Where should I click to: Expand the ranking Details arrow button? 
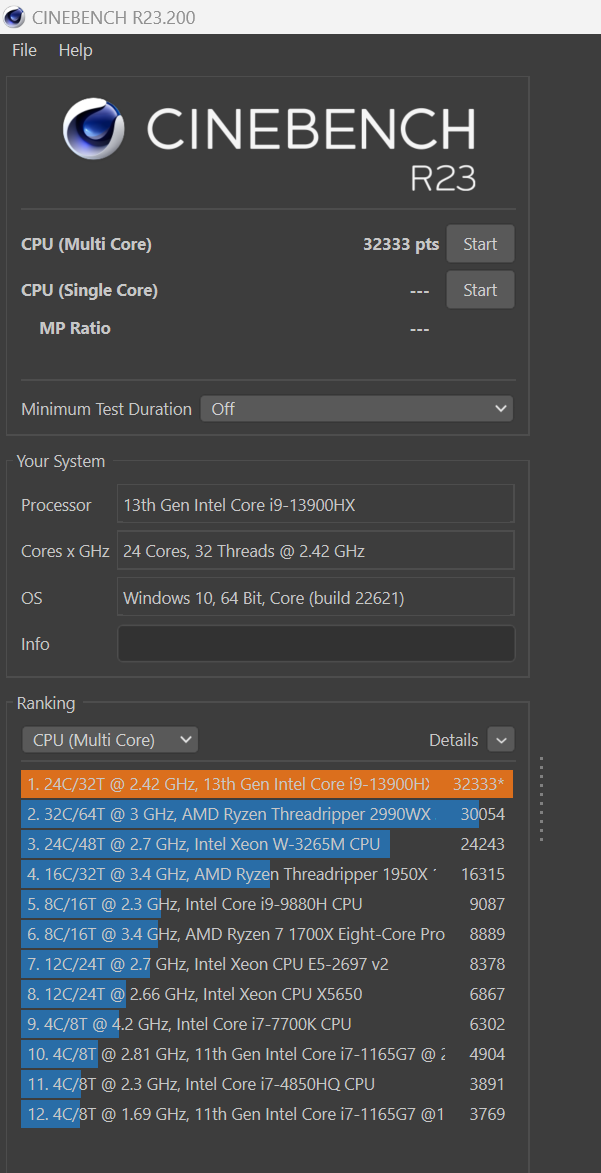coord(501,740)
